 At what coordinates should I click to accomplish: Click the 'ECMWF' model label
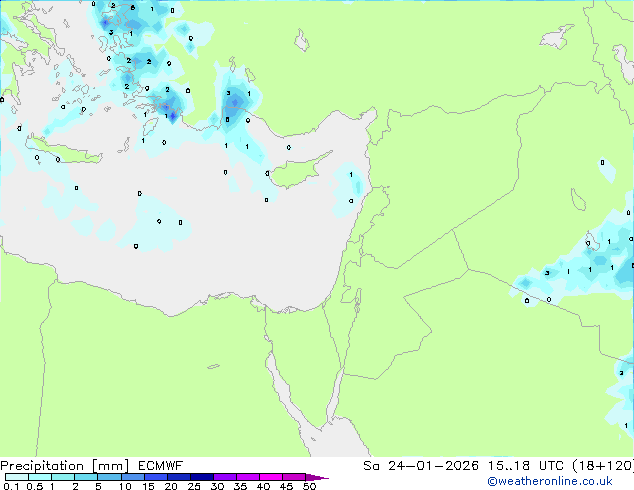click(161, 466)
